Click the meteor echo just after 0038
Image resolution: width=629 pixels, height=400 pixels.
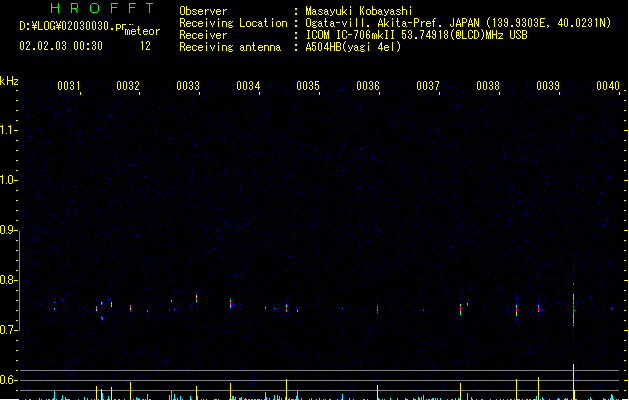pos(517,310)
